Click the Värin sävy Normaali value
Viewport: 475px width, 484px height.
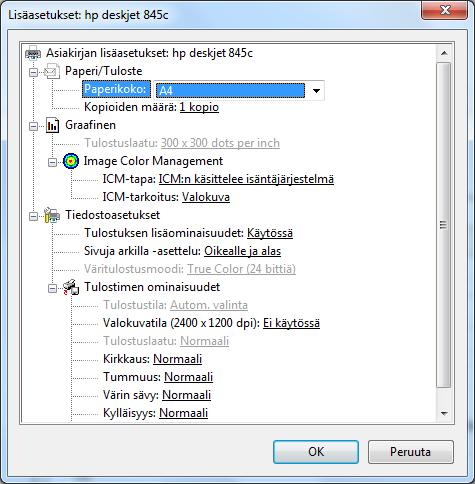(x=186, y=395)
